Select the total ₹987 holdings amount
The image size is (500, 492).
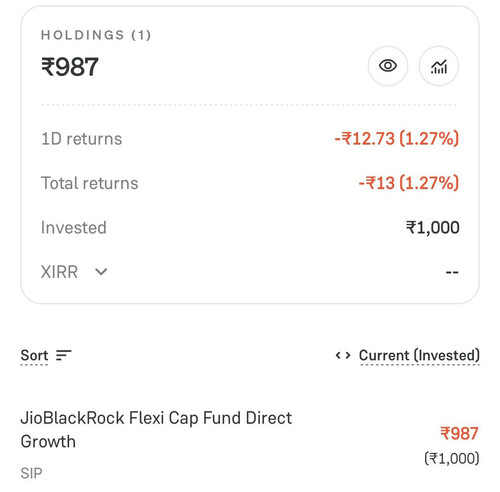pyautogui.click(x=70, y=67)
